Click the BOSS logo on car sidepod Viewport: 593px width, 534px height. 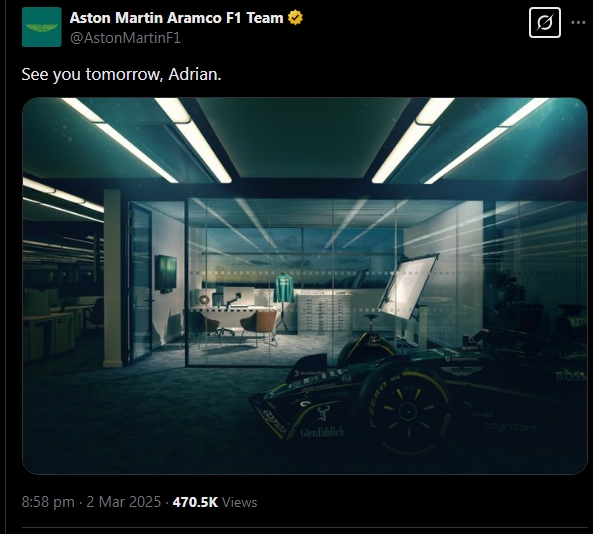pos(571,376)
